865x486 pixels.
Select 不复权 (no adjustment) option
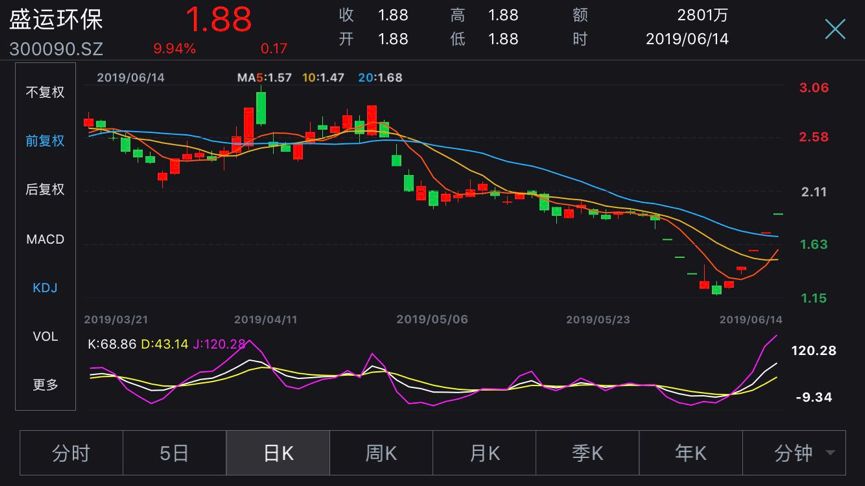pos(45,92)
